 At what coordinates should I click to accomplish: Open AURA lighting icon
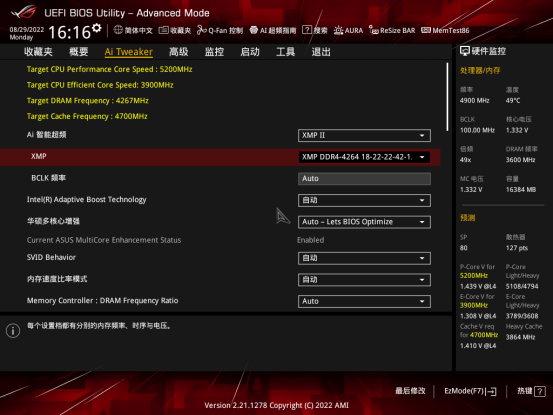338,30
